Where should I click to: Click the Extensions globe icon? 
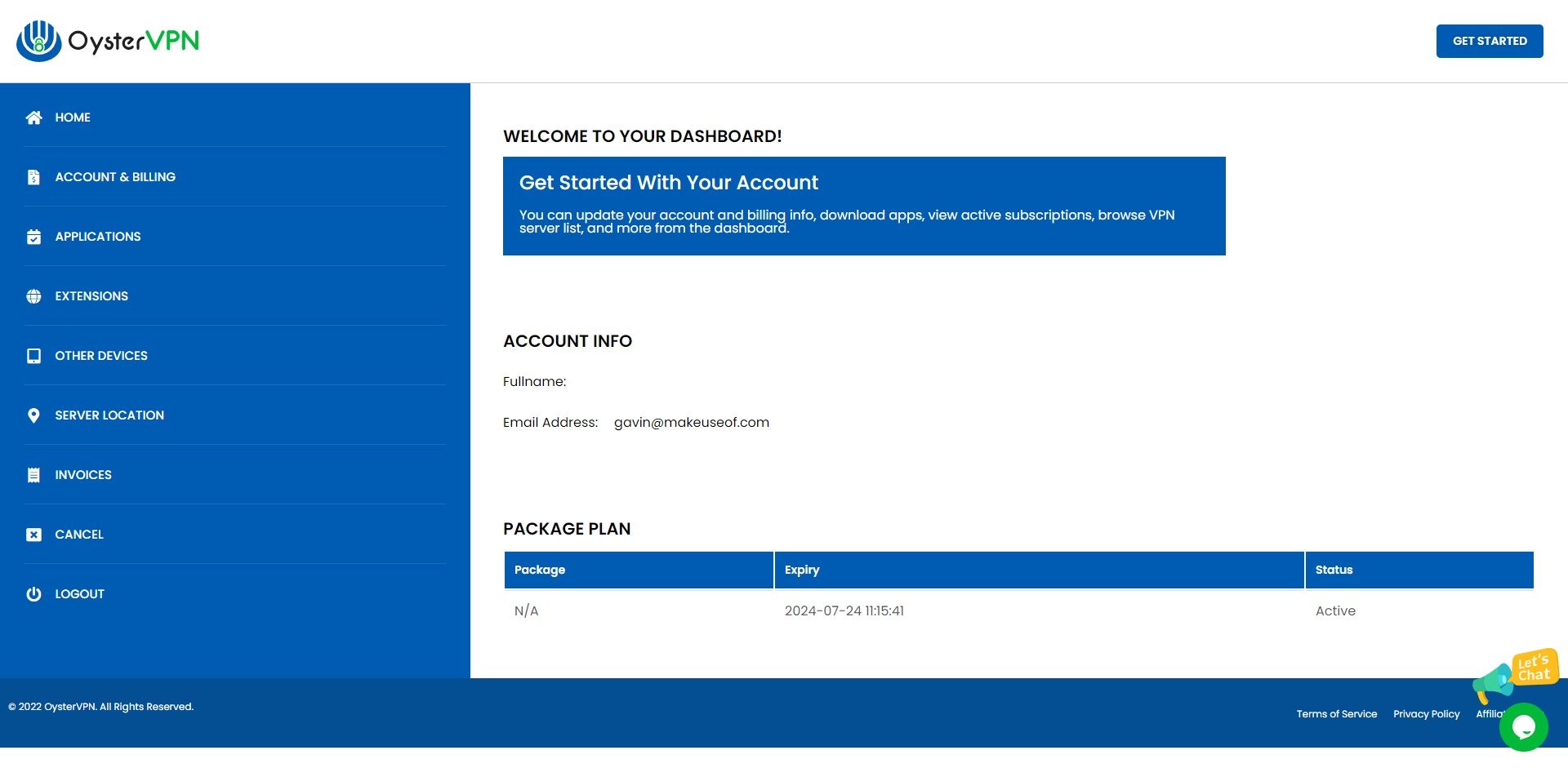coord(33,296)
